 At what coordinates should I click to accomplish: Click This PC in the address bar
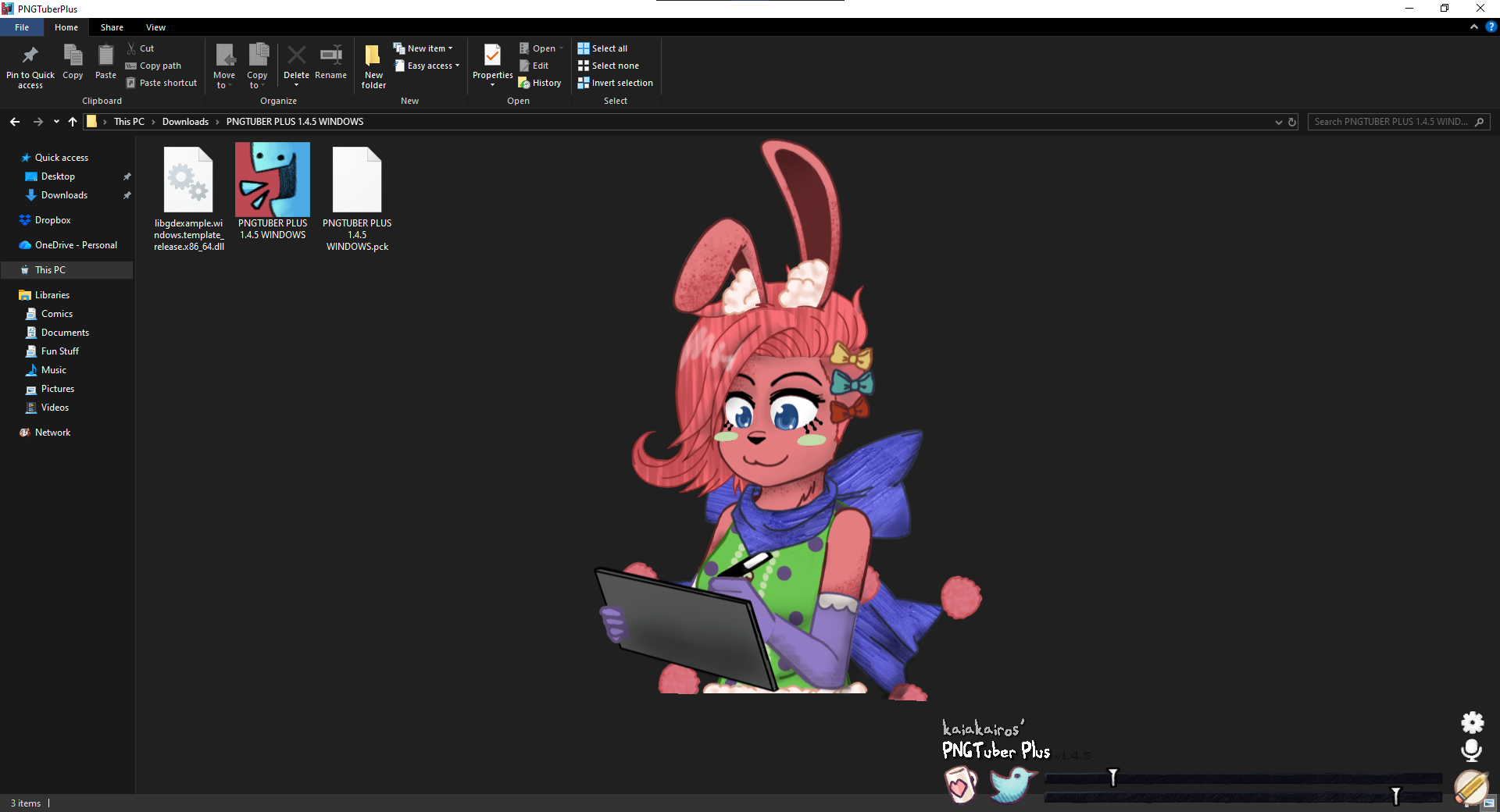[x=129, y=122]
